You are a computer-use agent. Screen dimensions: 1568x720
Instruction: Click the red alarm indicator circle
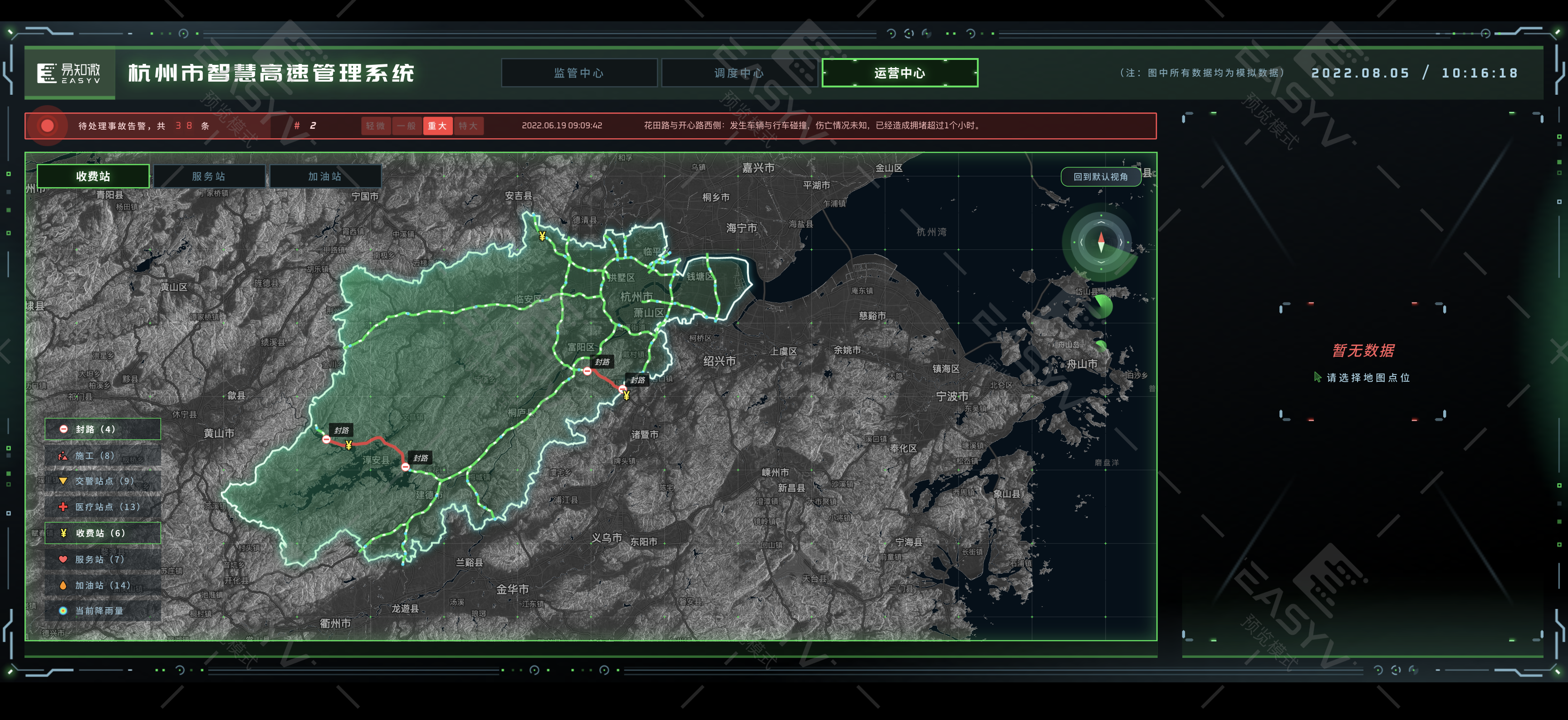tap(48, 126)
